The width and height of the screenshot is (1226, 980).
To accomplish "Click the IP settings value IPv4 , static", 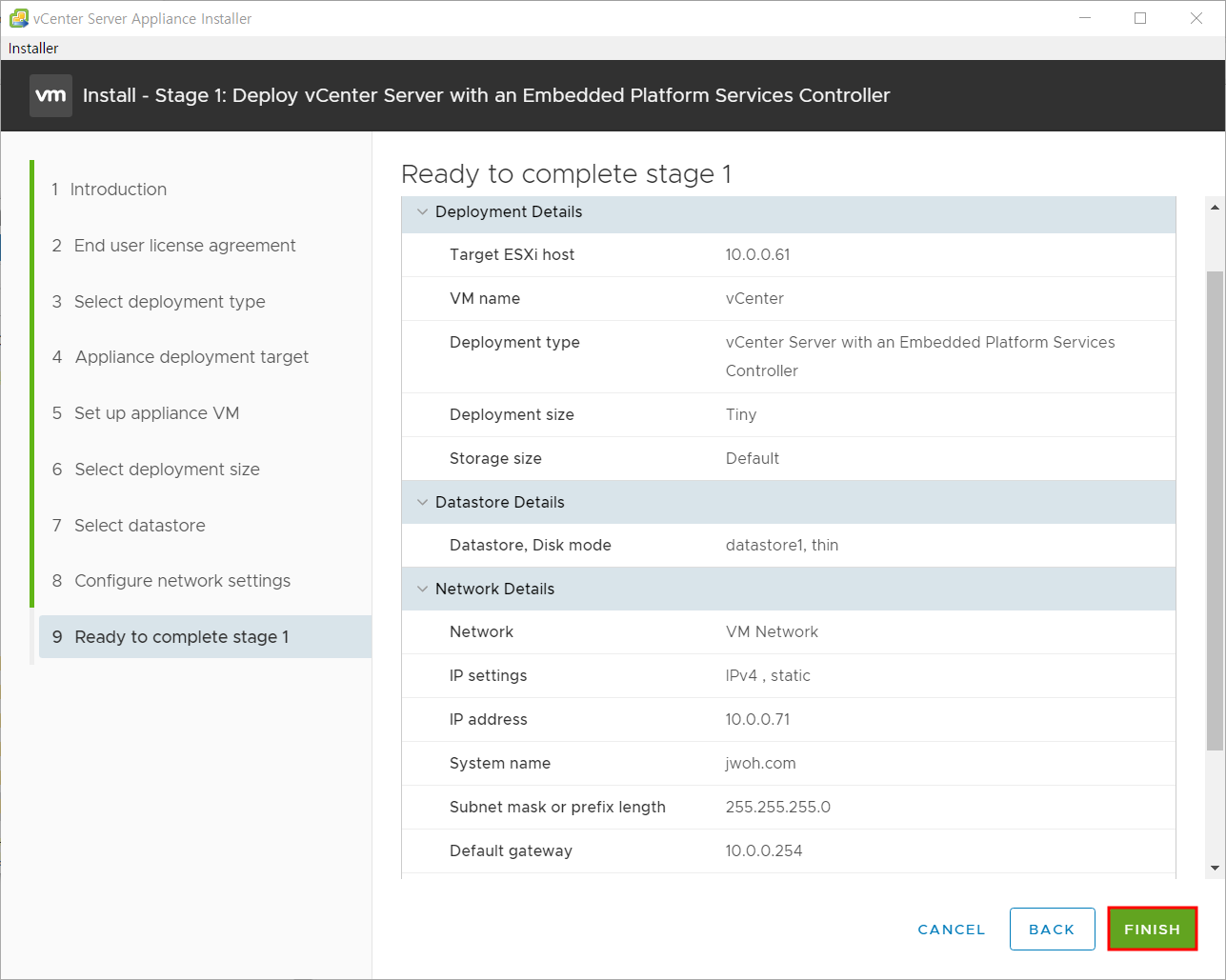I will click(768, 675).
